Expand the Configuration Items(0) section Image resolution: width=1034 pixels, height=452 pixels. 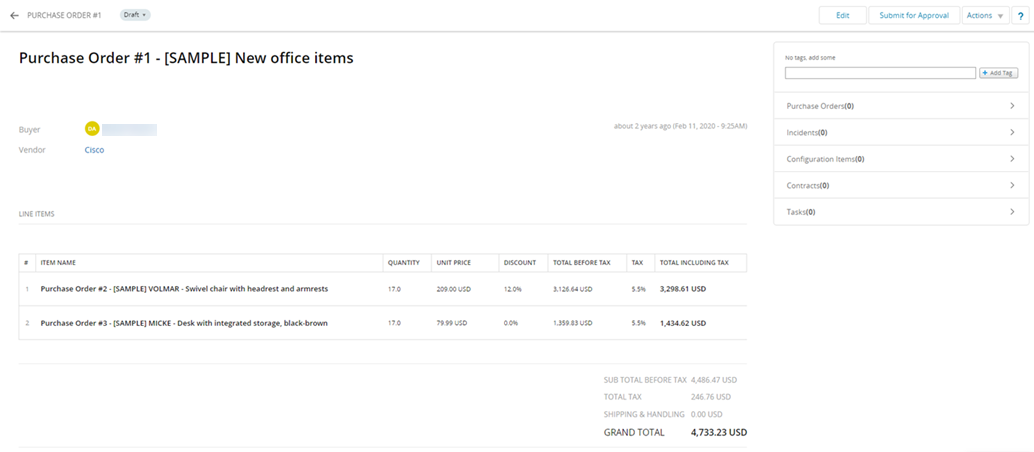pos(900,159)
